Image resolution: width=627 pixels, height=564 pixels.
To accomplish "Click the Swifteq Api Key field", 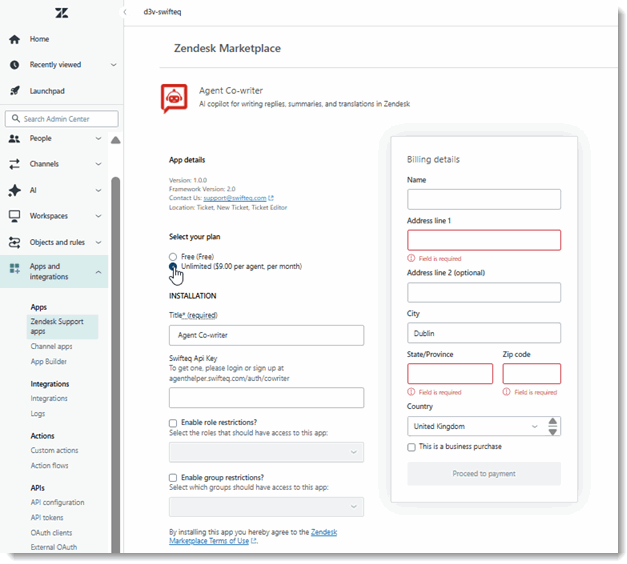I will (x=266, y=398).
